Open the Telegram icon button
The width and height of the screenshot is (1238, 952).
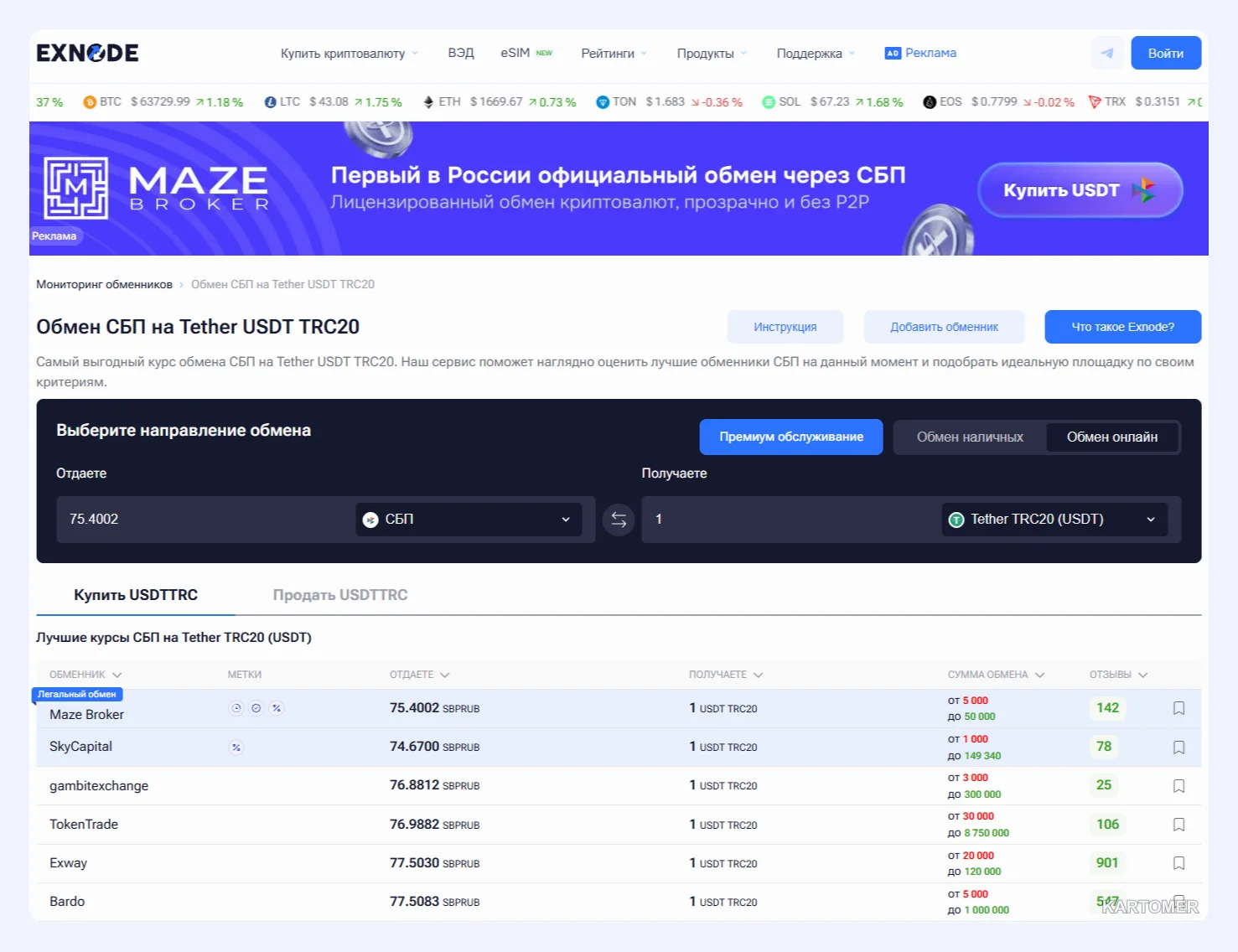pos(1107,53)
